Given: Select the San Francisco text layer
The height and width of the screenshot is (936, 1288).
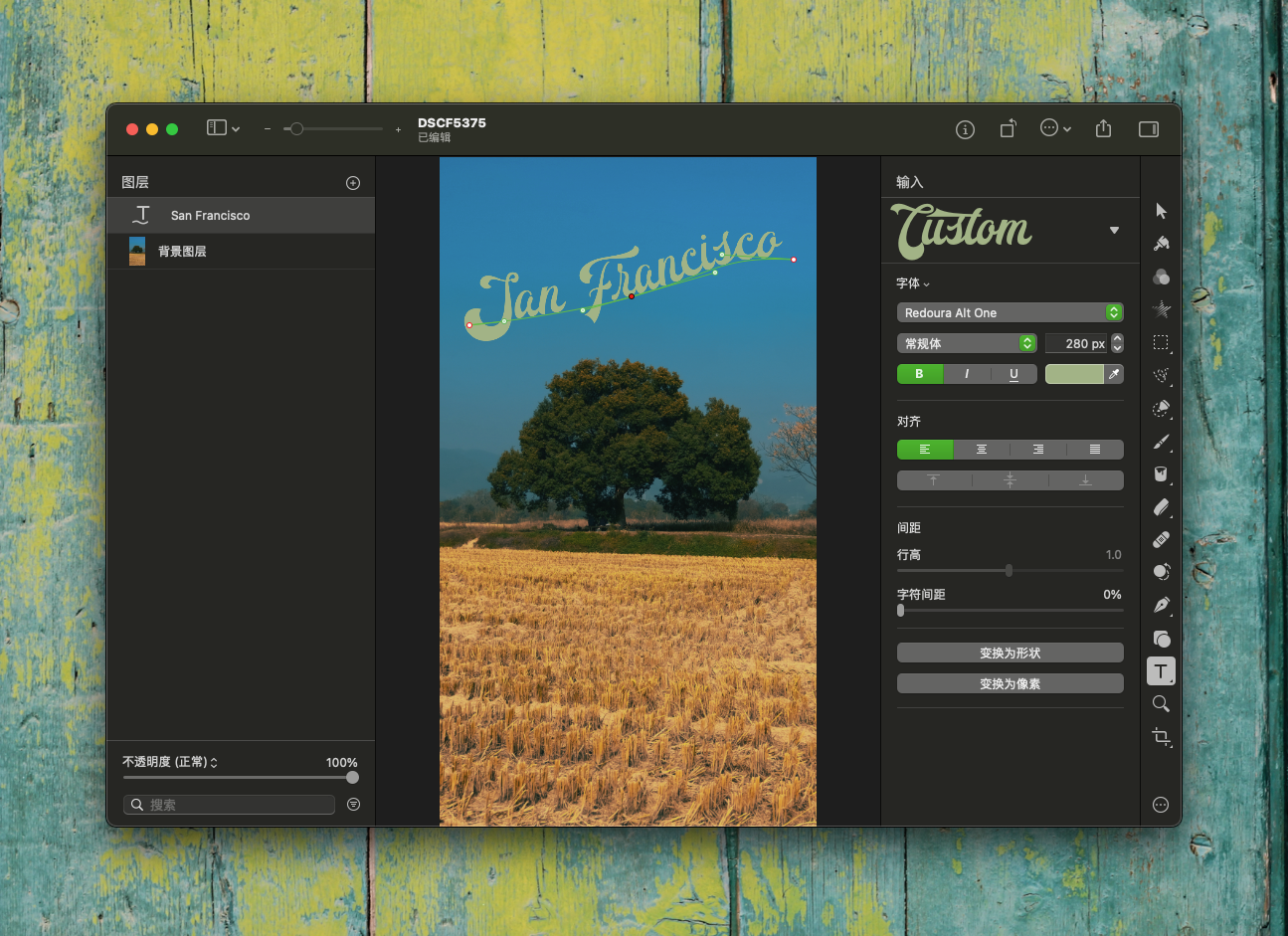Looking at the screenshot, I should (x=241, y=216).
